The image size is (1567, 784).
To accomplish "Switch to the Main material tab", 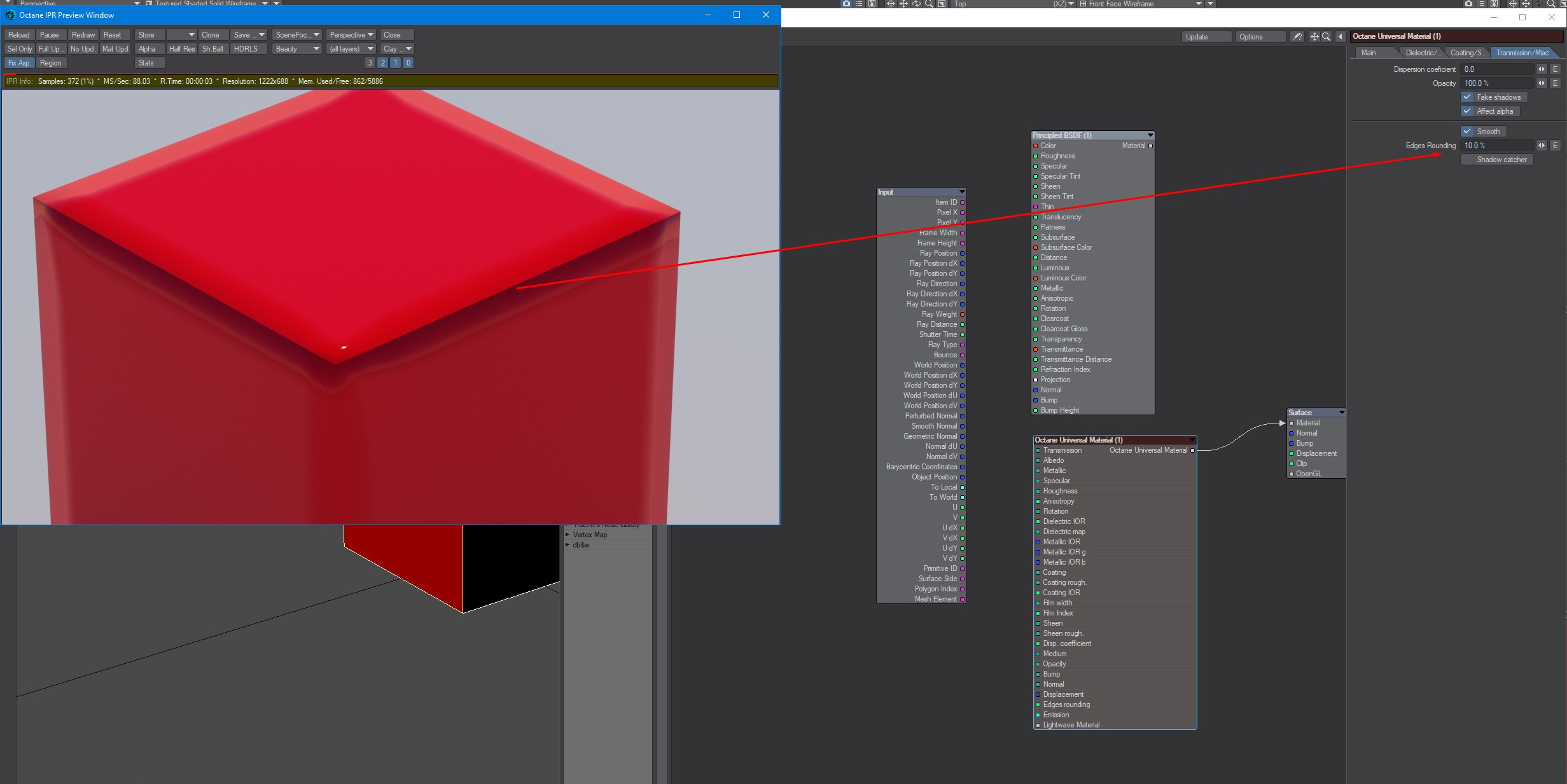I will coord(1369,53).
